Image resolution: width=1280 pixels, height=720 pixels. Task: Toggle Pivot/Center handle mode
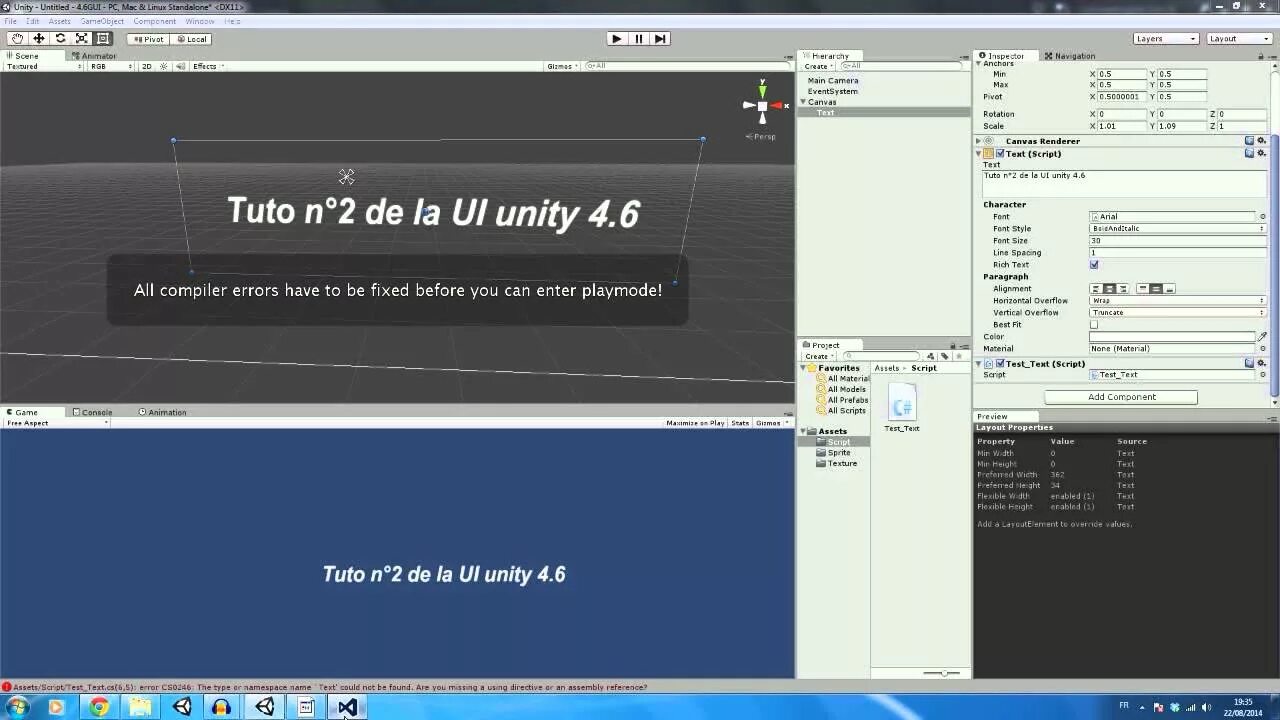coord(148,39)
